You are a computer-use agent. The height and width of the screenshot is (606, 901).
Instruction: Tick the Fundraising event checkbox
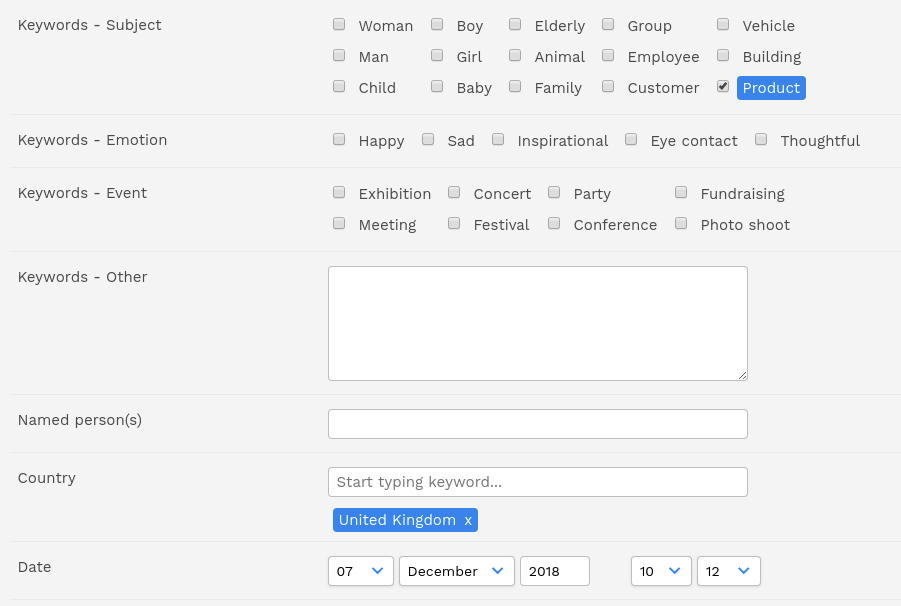[681, 192]
